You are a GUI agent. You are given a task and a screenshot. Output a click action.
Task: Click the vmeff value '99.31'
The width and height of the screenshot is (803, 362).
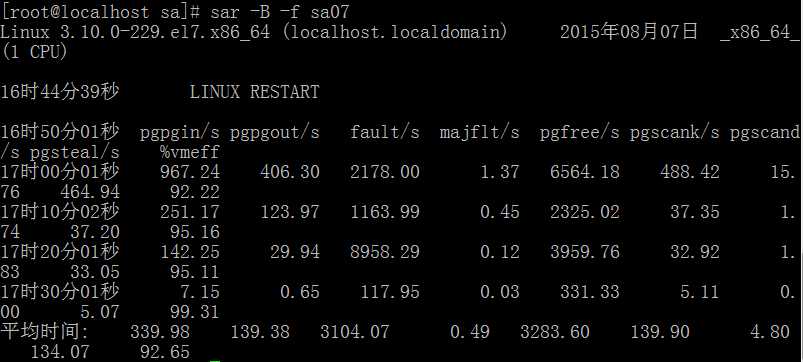coord(195,312)
